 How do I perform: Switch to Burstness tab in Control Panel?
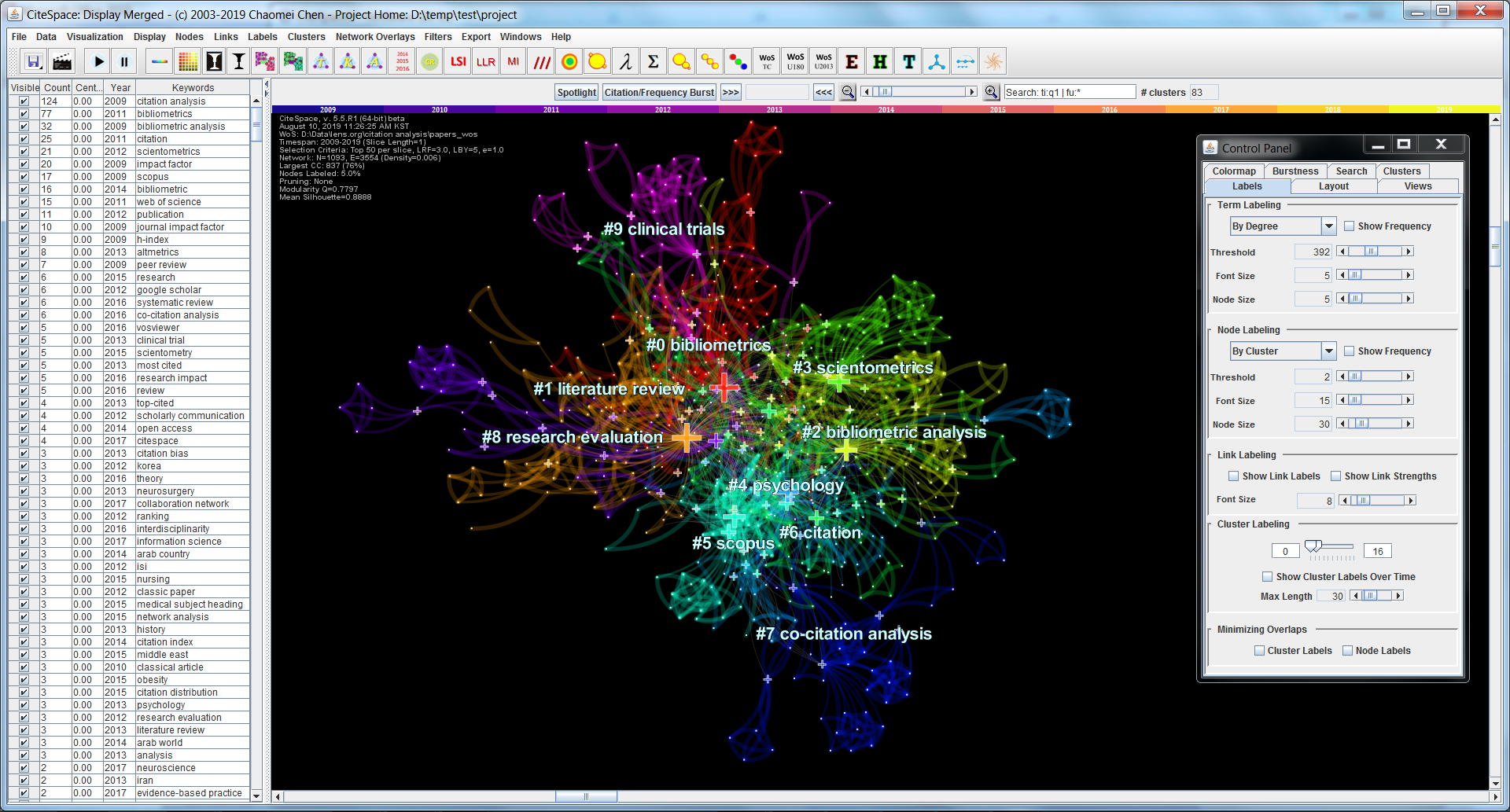coord(1295,171)
